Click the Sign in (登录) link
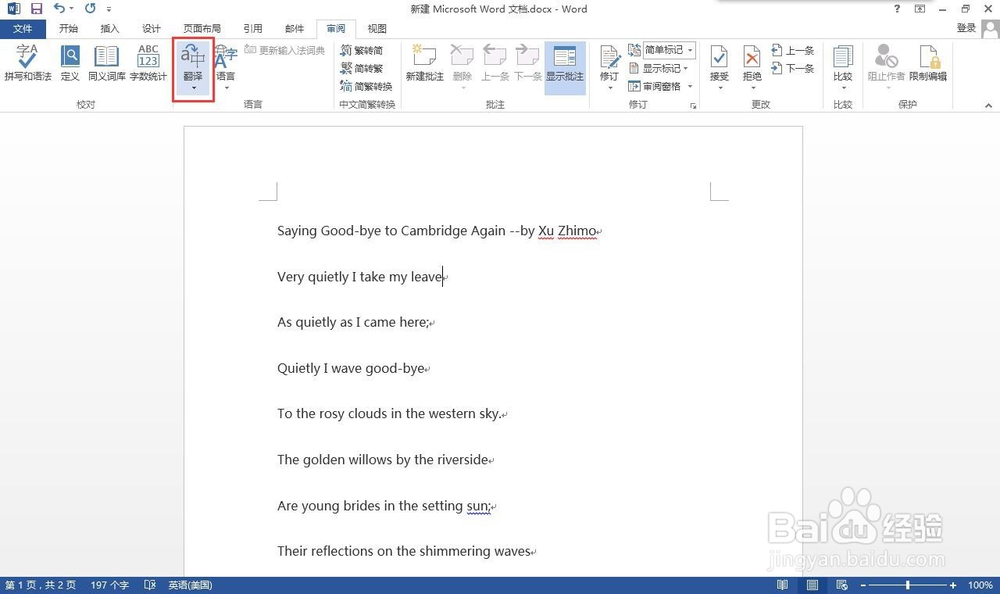The width and height of the screenshot is (1000, 594). [x=966, y=28]
